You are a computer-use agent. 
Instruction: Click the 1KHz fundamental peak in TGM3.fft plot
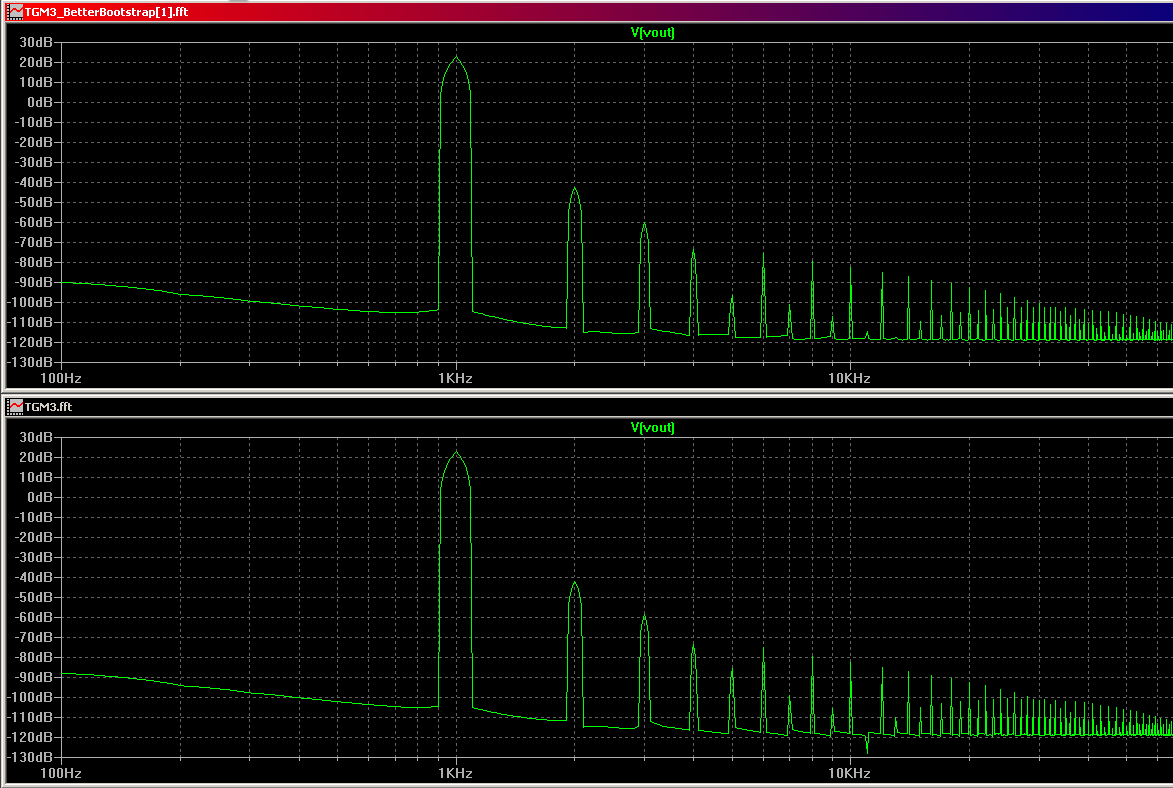click(456, 453)
